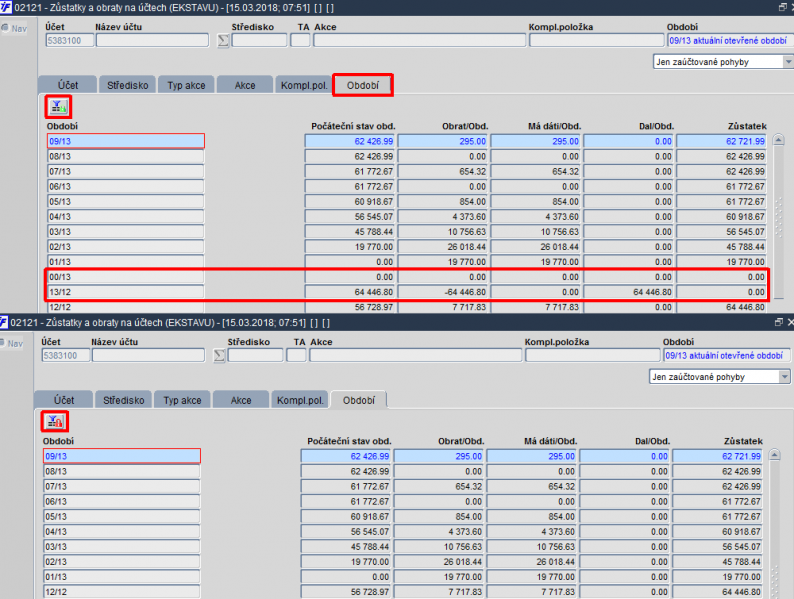
Task: Select period row 09/13 in the lower table
Action: pyautogui.click(x=122, y=456)
